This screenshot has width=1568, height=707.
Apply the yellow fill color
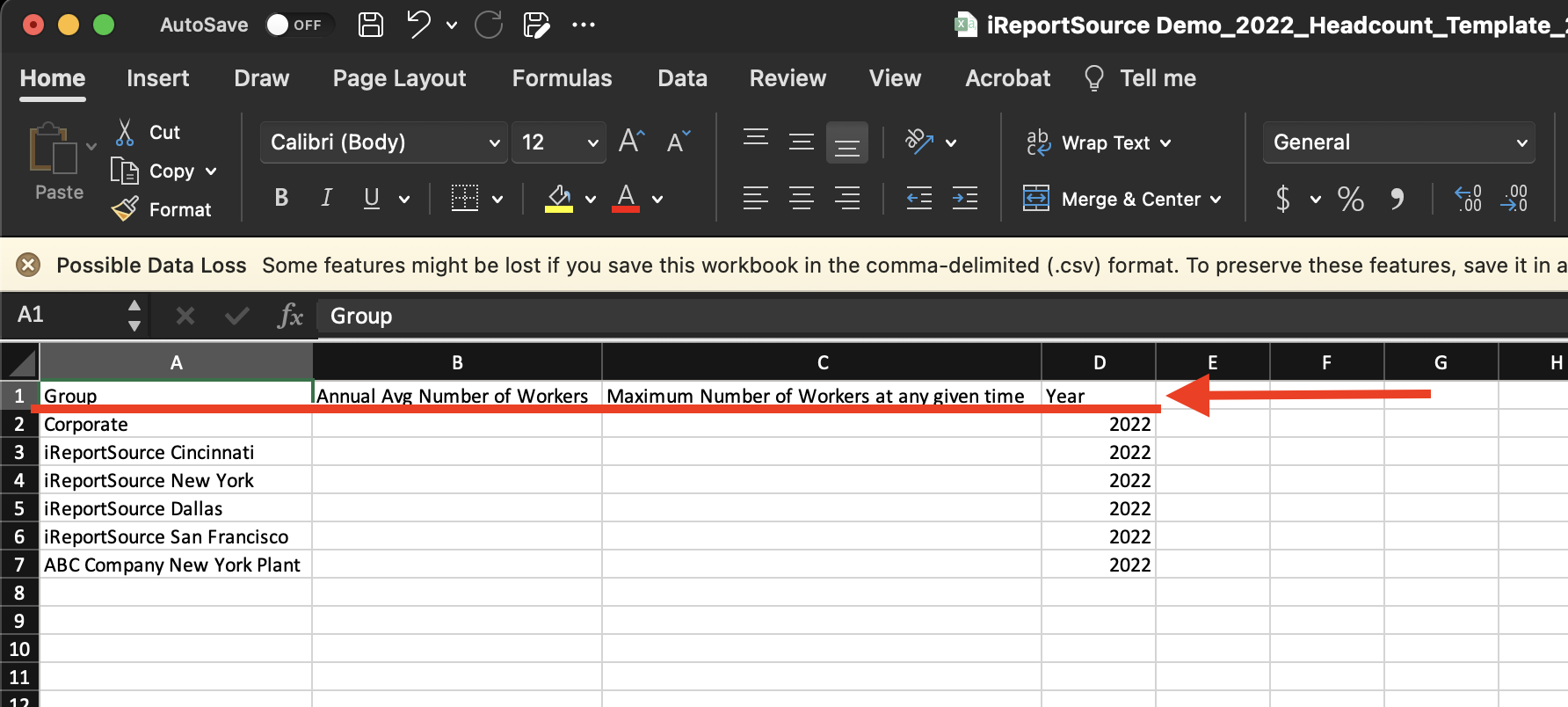(559, 198)
